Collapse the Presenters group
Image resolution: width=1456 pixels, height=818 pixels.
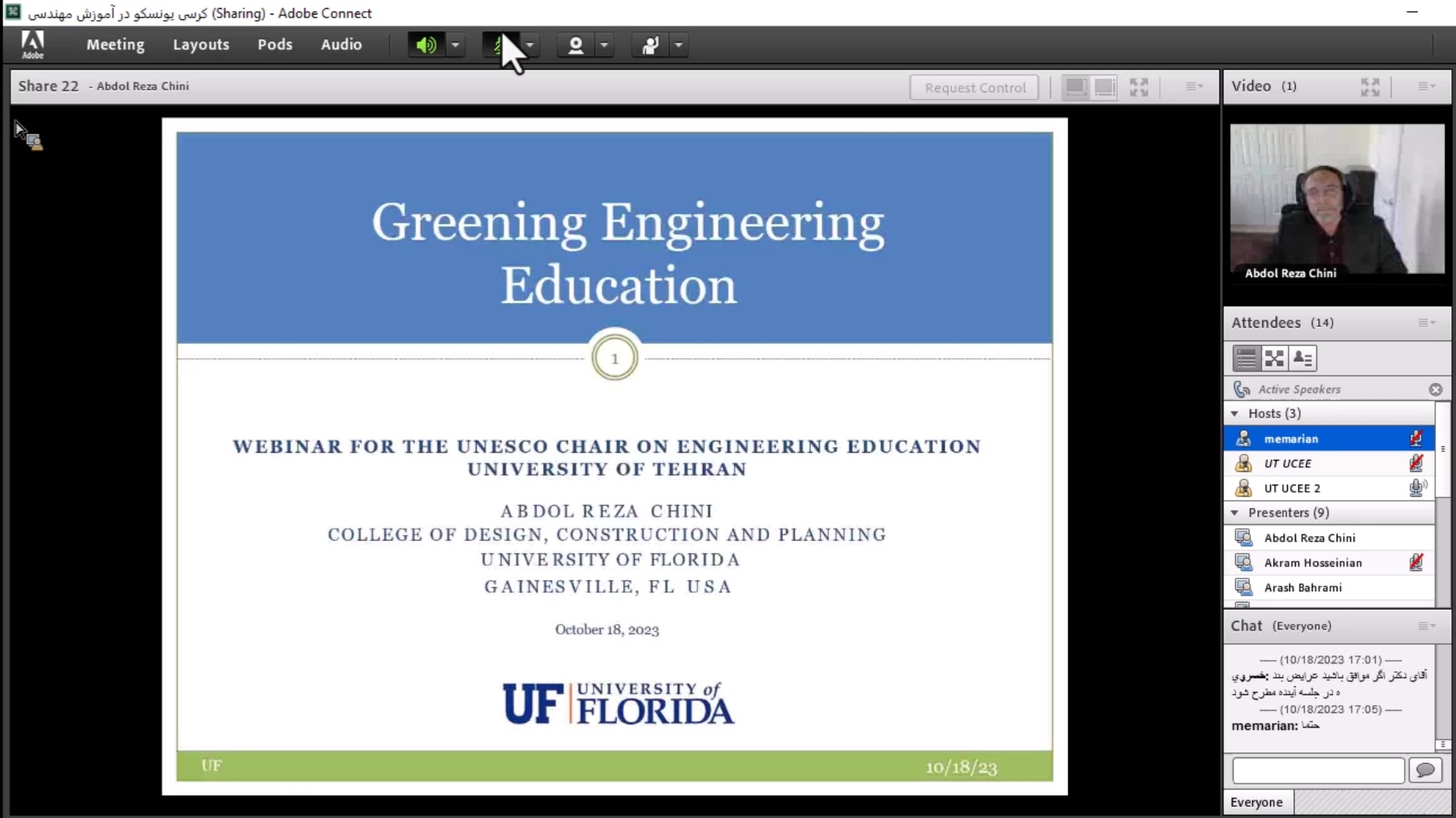pos(1235,513)
